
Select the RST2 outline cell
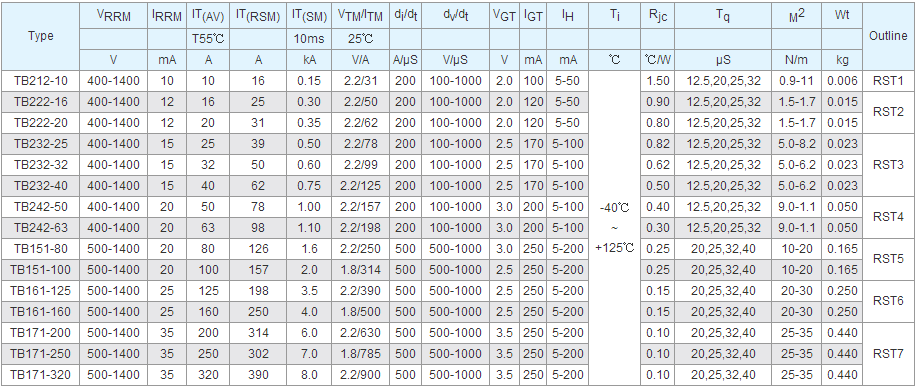coord(888,112)
